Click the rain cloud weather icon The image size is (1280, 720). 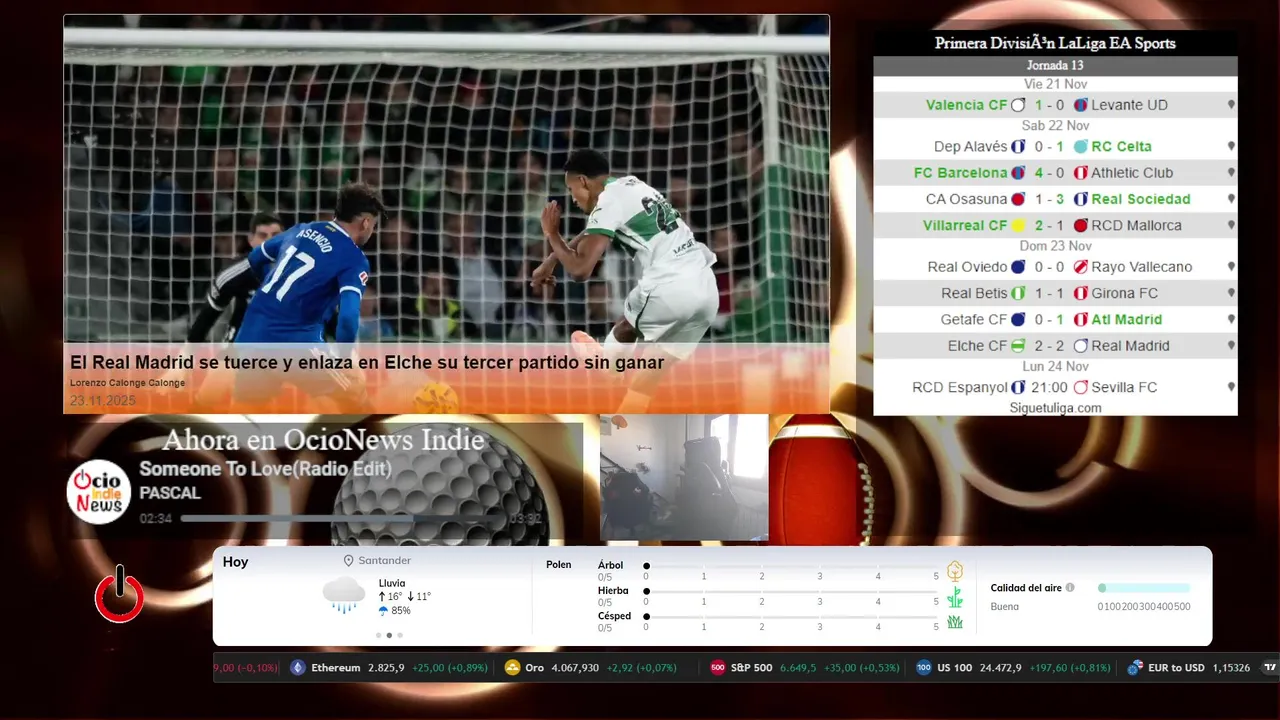pos(344,595)
